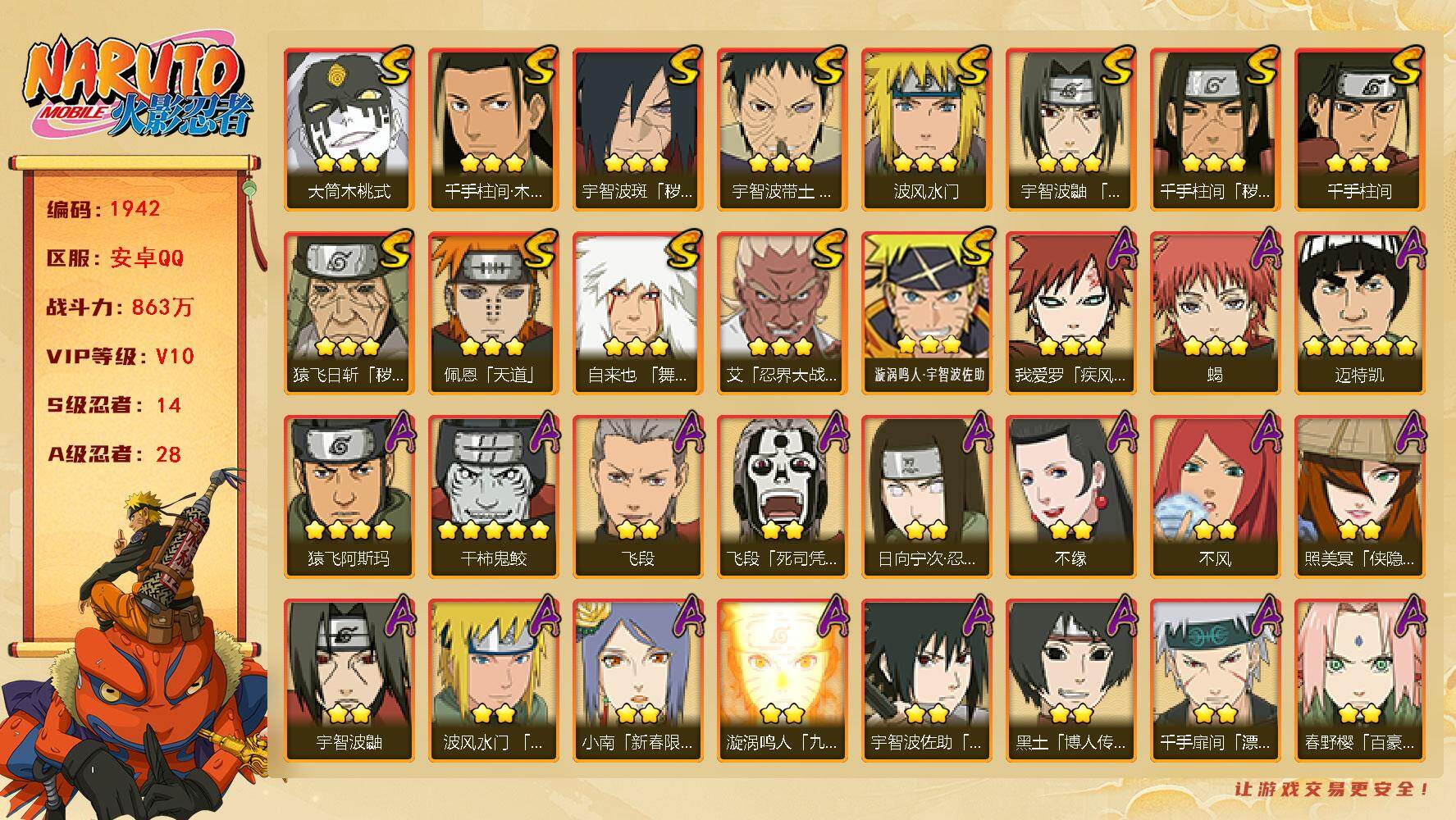
Task: Click the VIP等级: V10 entry
Action: coord(120,357)
